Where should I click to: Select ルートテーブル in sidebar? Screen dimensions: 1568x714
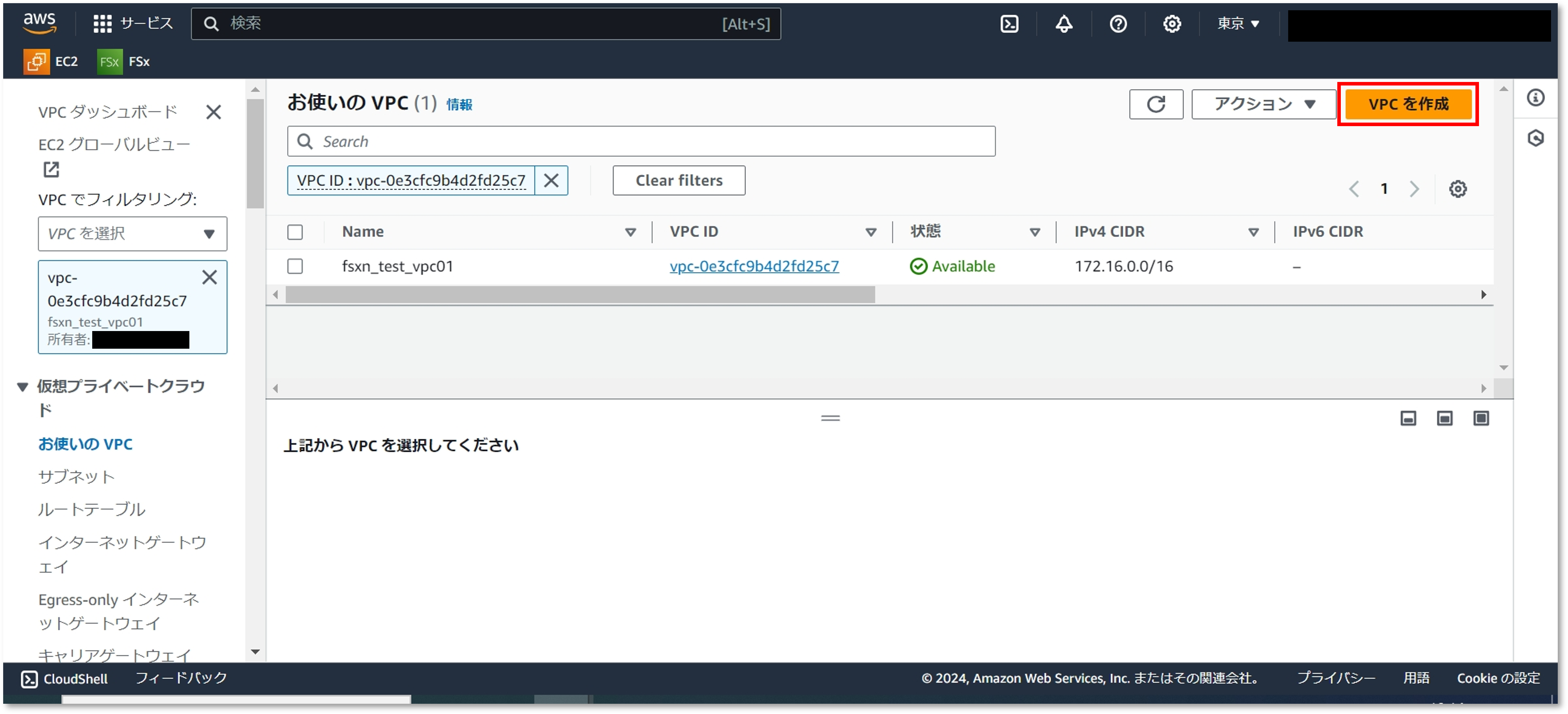click(91, 509)
